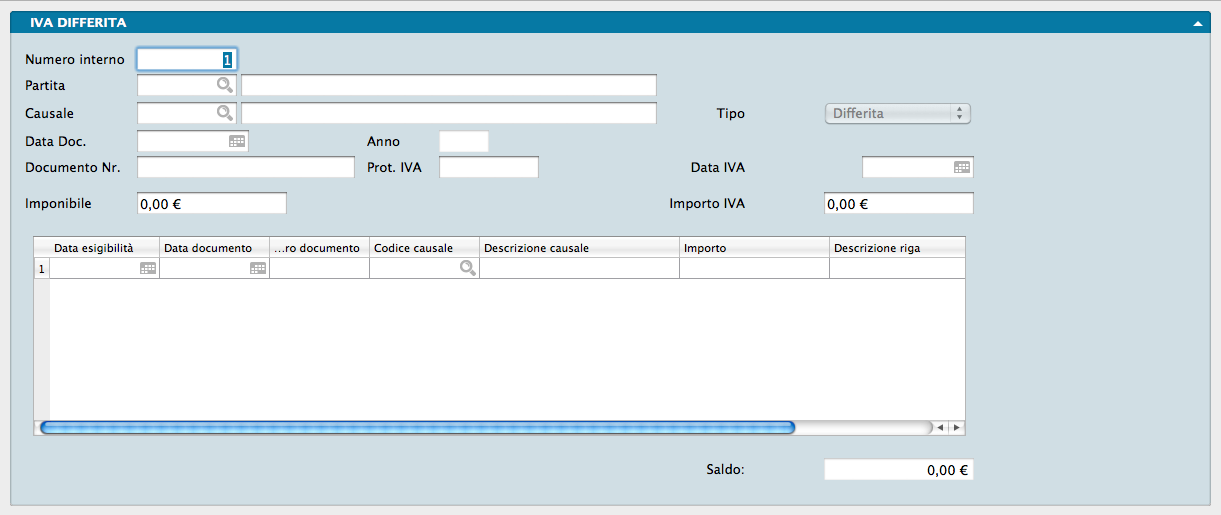Open the Tipo dropdown showing Differita
This screenshot has height=515, width=1221.
click(897, 113)
